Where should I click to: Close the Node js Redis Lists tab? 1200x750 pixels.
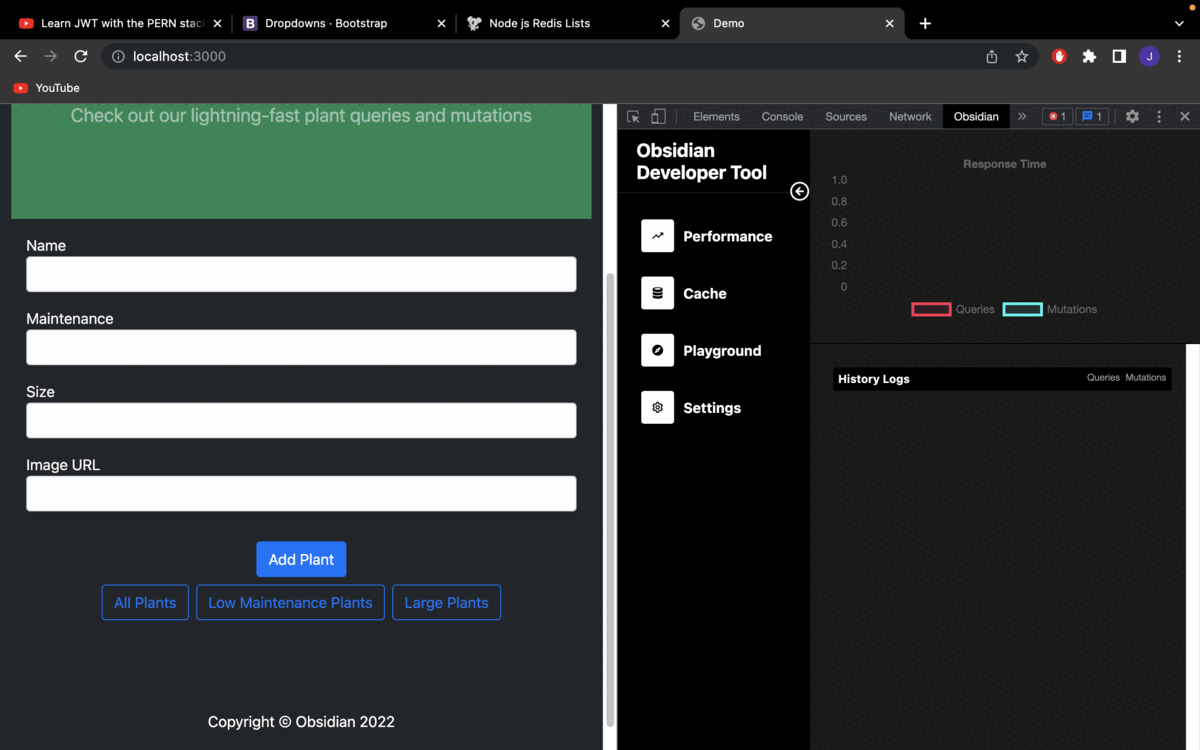[665, 23]
